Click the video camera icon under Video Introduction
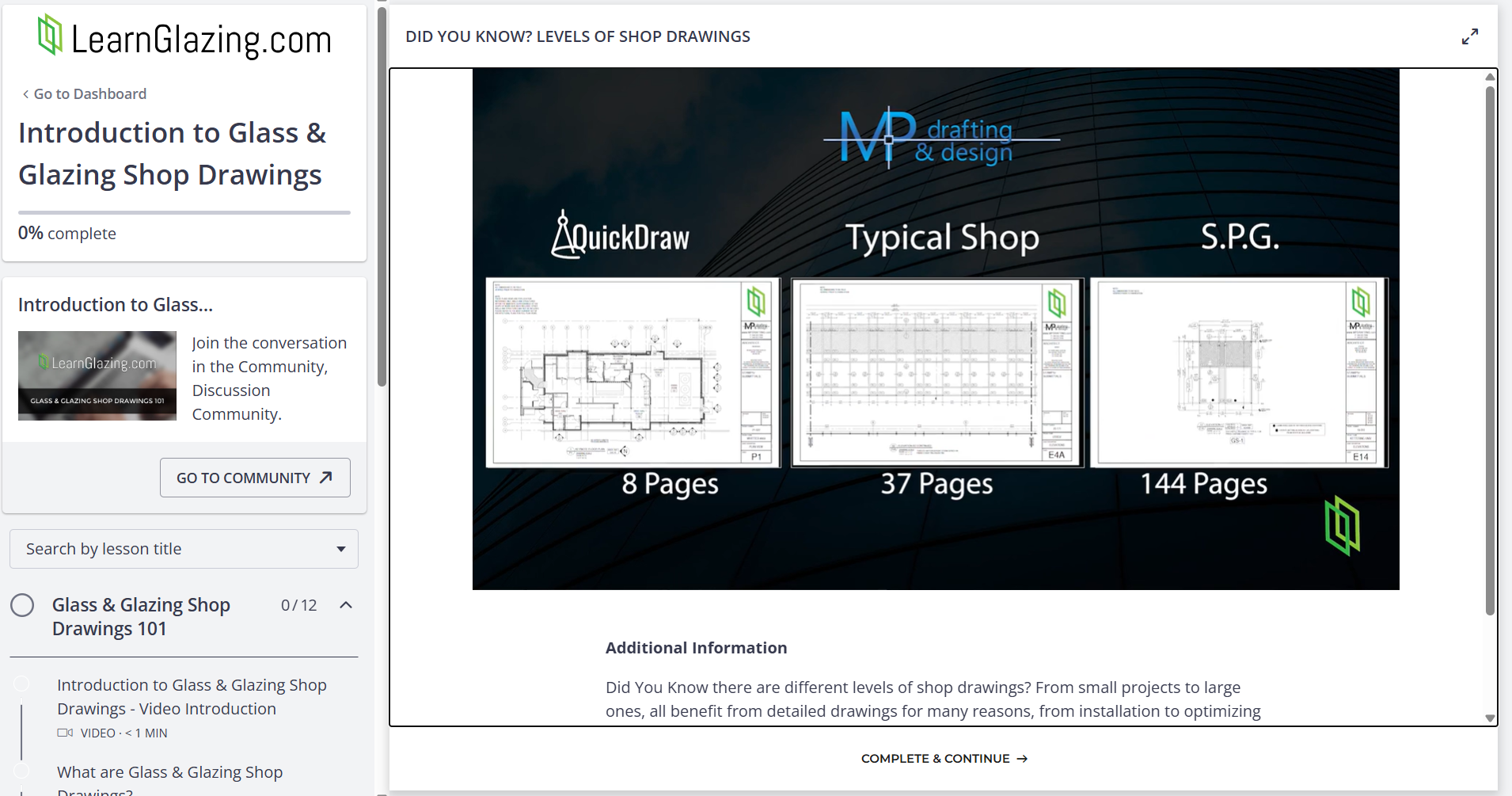Image resolution: width=1512 pixels, height=796 pixels. coord(65,733)
